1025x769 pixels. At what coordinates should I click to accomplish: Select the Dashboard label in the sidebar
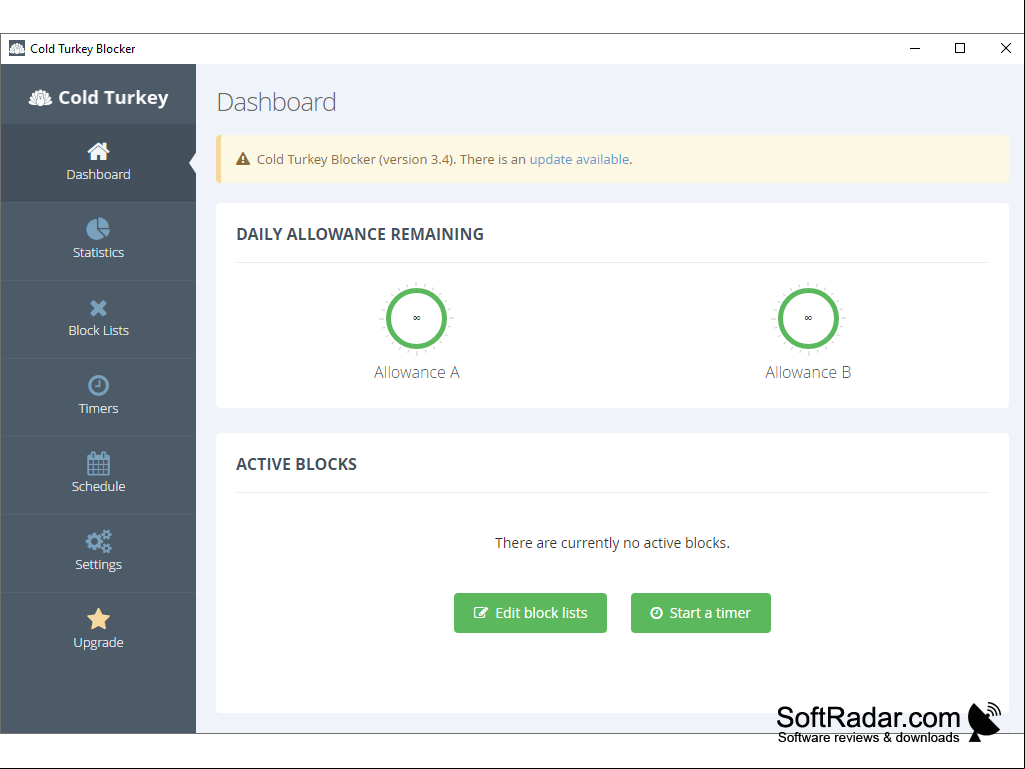pos(98,175)
